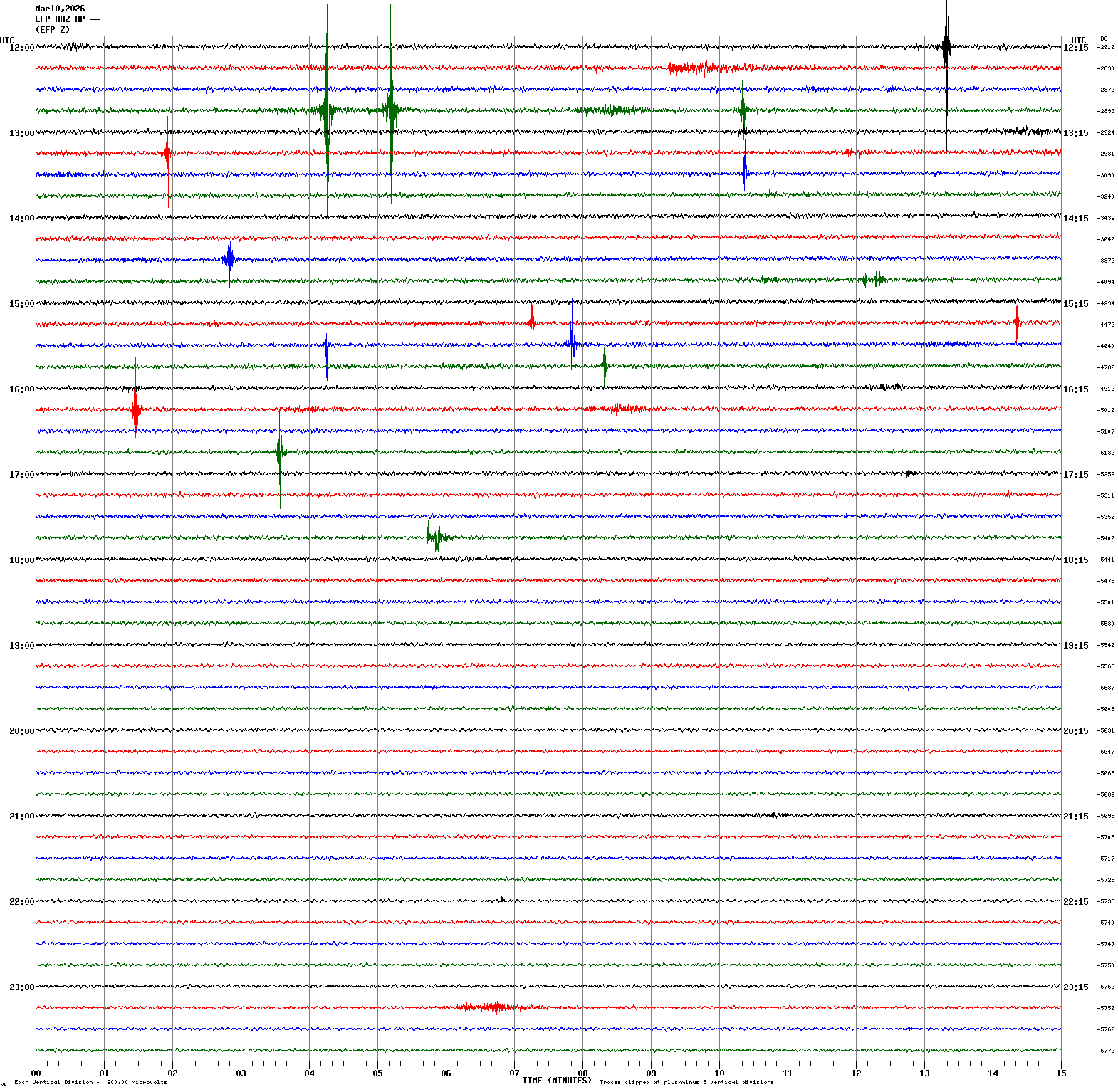Image resolution: width=1118 pixels, height=1092 pixels.
Task: Click the 10 minute tick label on bottom axis
Action: coord(719,1073)
